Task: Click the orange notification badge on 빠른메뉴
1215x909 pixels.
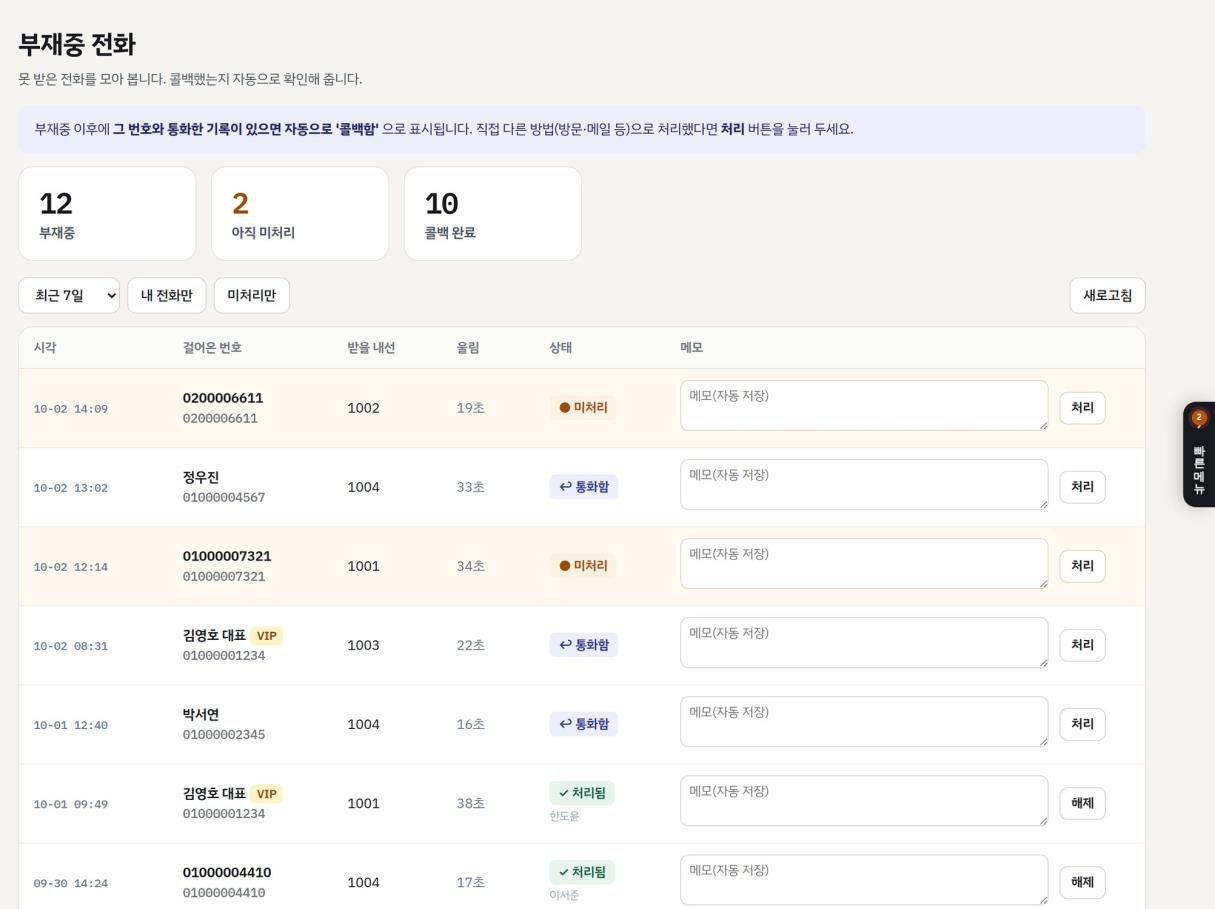Action: pos(1199,418)
